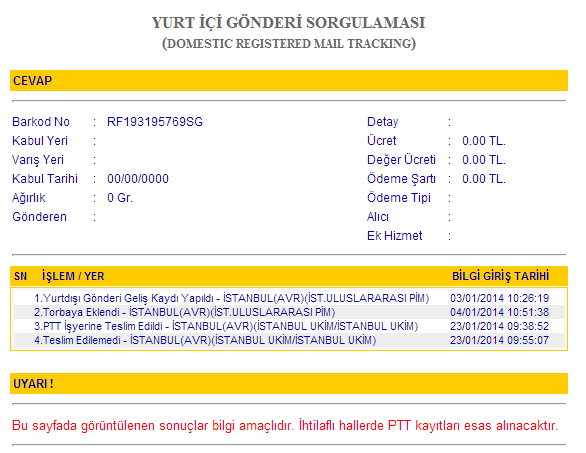Select the barcode number RF193195769SG
The height and width of the screenshot is (453, 586).
pyautogui.click(x=155, y=122)
